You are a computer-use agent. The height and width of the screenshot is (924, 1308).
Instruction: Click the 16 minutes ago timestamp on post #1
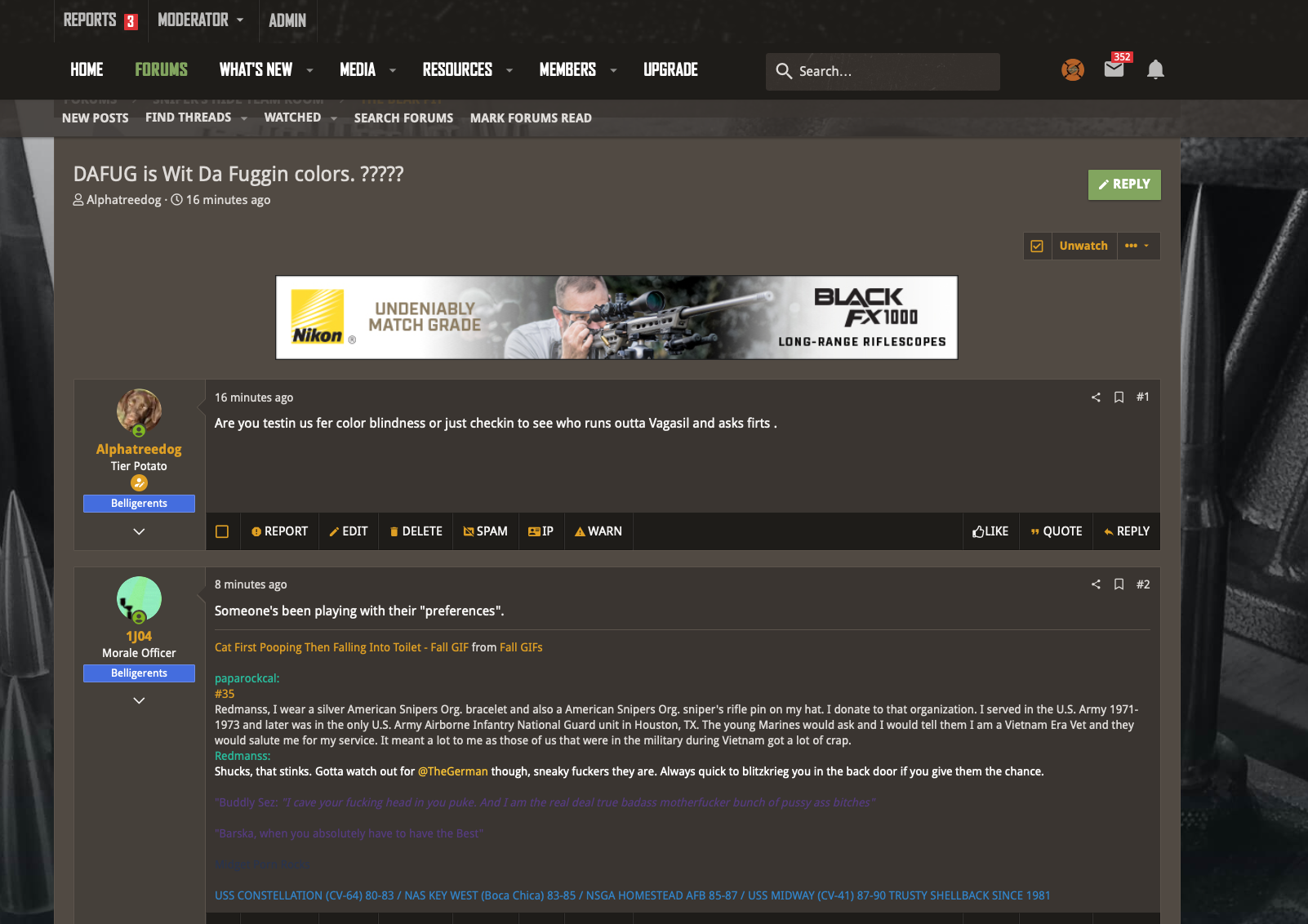[x=254, y=398]
